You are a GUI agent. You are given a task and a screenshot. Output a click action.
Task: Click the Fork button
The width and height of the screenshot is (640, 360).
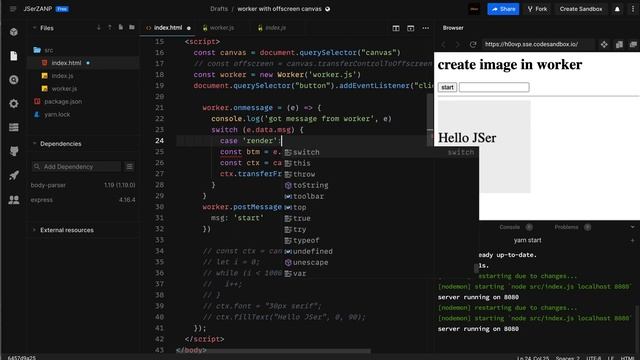pos(537,9)
